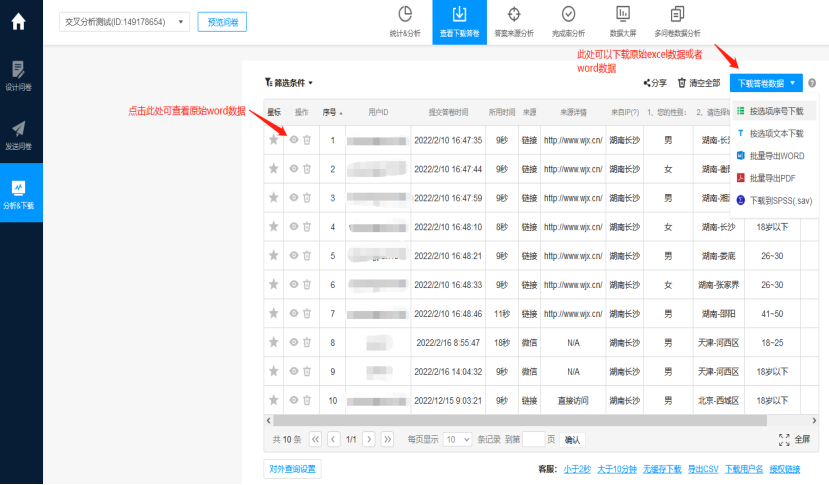This screenshot has width=829, height=485.
Task: View row 10 response via eye icon
Action: [293, 400]
